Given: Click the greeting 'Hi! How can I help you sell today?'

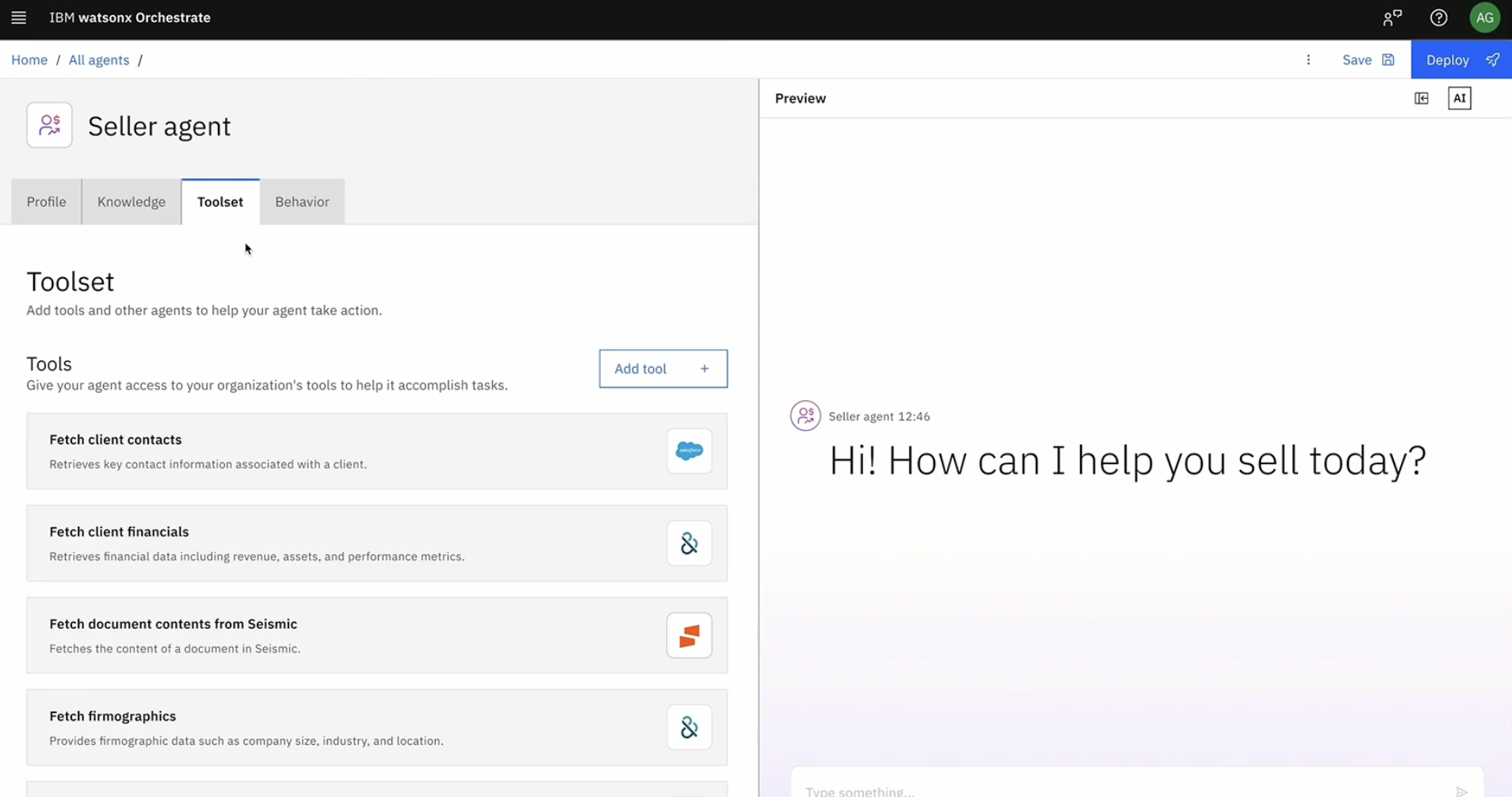Looking at the screenshot, I should [1127, 460].
